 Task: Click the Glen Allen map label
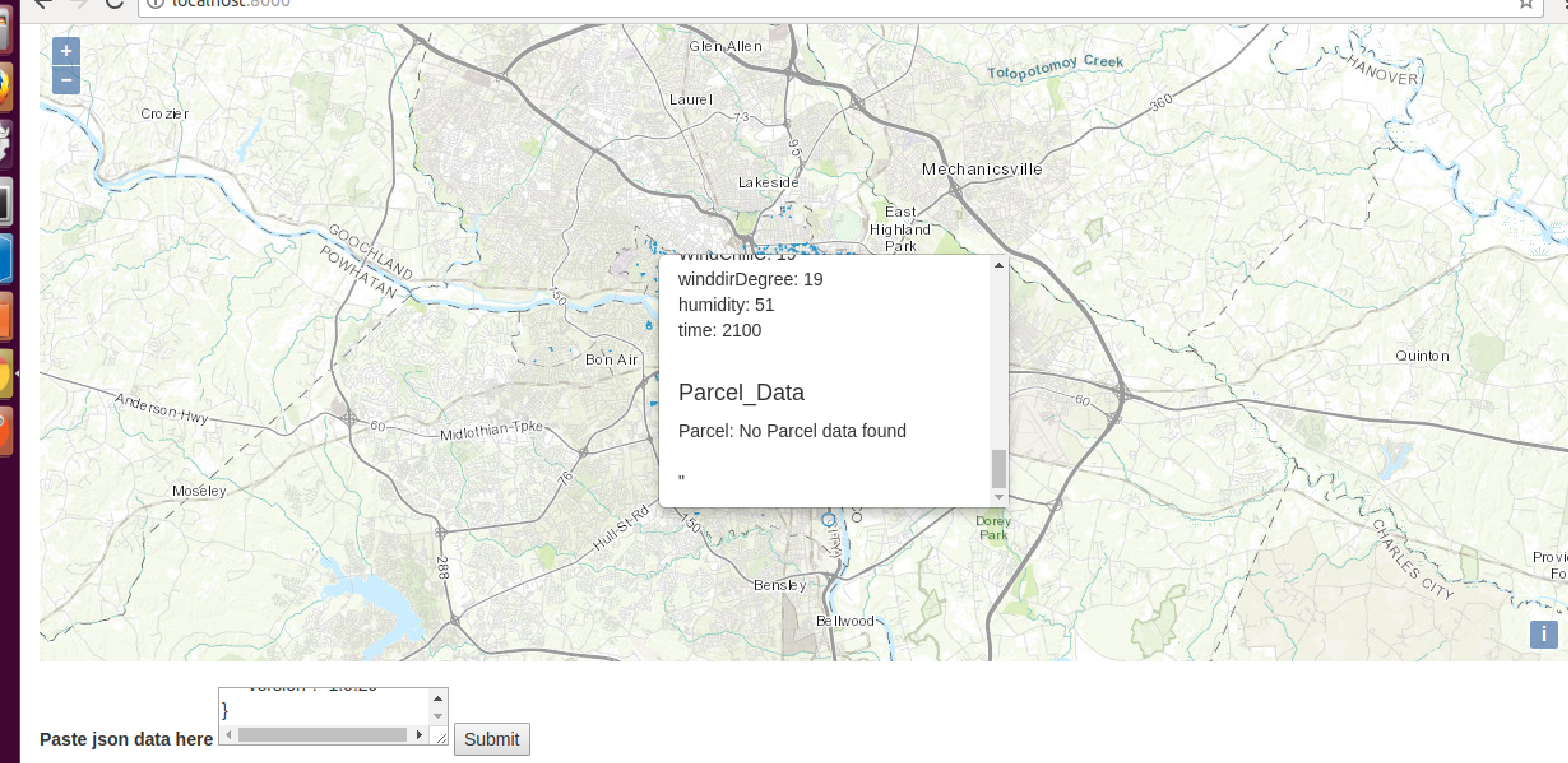[725, 46]
